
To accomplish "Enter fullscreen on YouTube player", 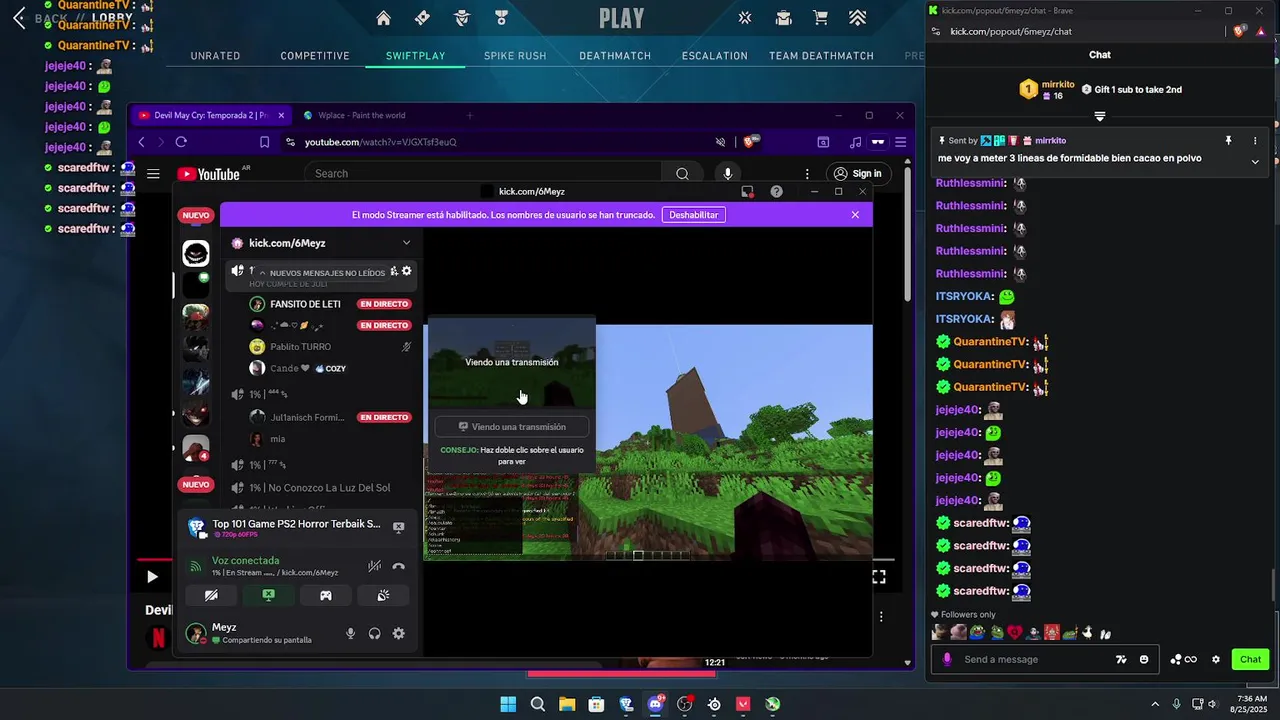I will pyautogui.click(x=878, y=577).
